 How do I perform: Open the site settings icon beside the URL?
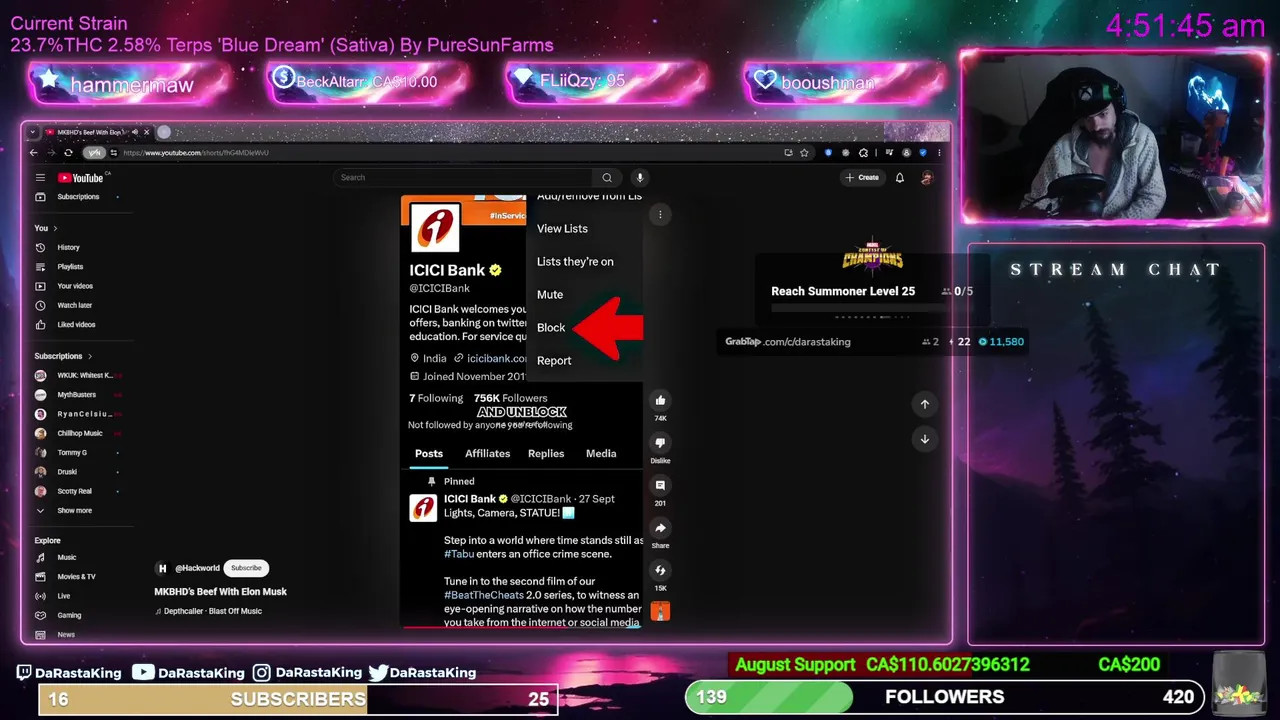click(x=114, y=153)
